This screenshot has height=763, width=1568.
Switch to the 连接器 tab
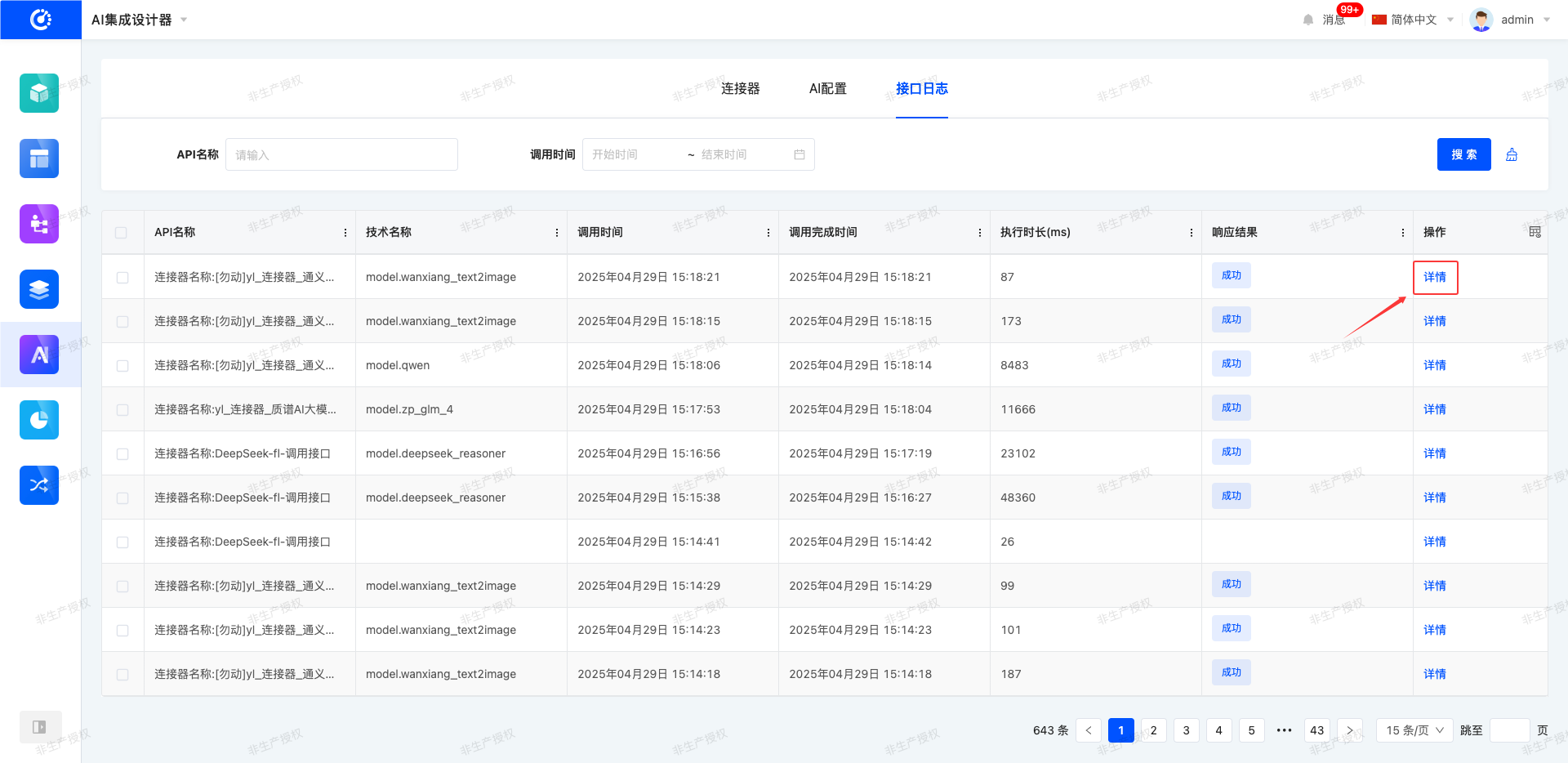pyautogui.click(x=740, y=88)
